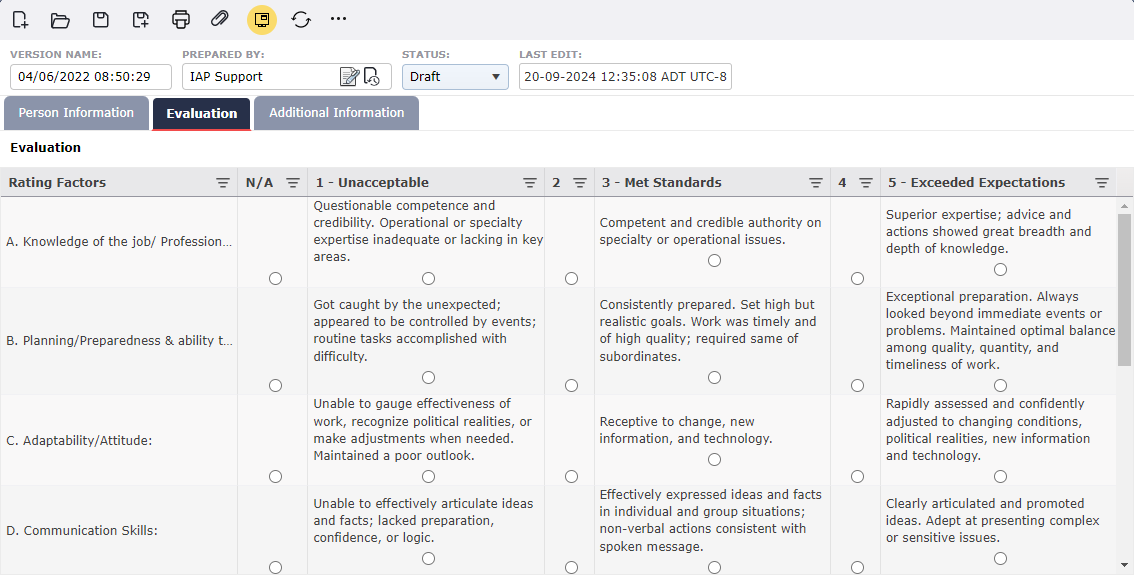The width and height of the screenshot is (1134, 576).
Task: Click the Version Name input field
Action: coord(91,77)
